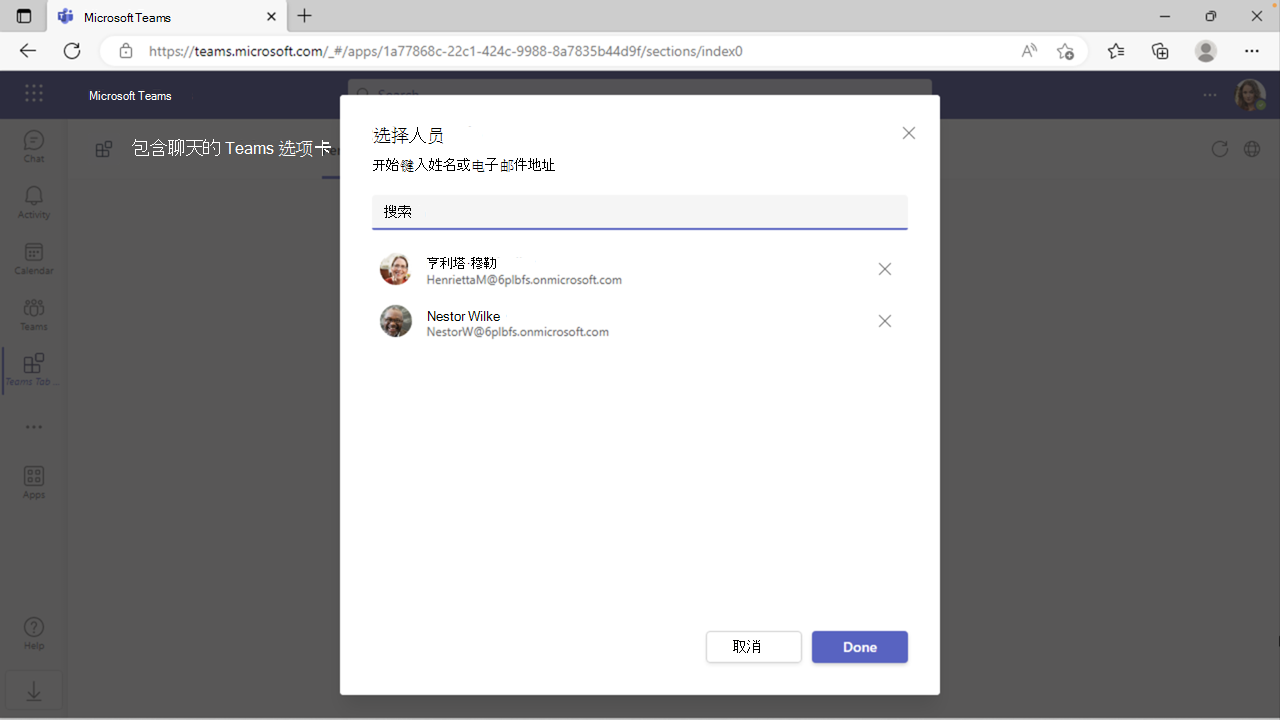1280x720 pixels.
Task: Open the browser profile icon
Action: click(x=1206, y=51)
